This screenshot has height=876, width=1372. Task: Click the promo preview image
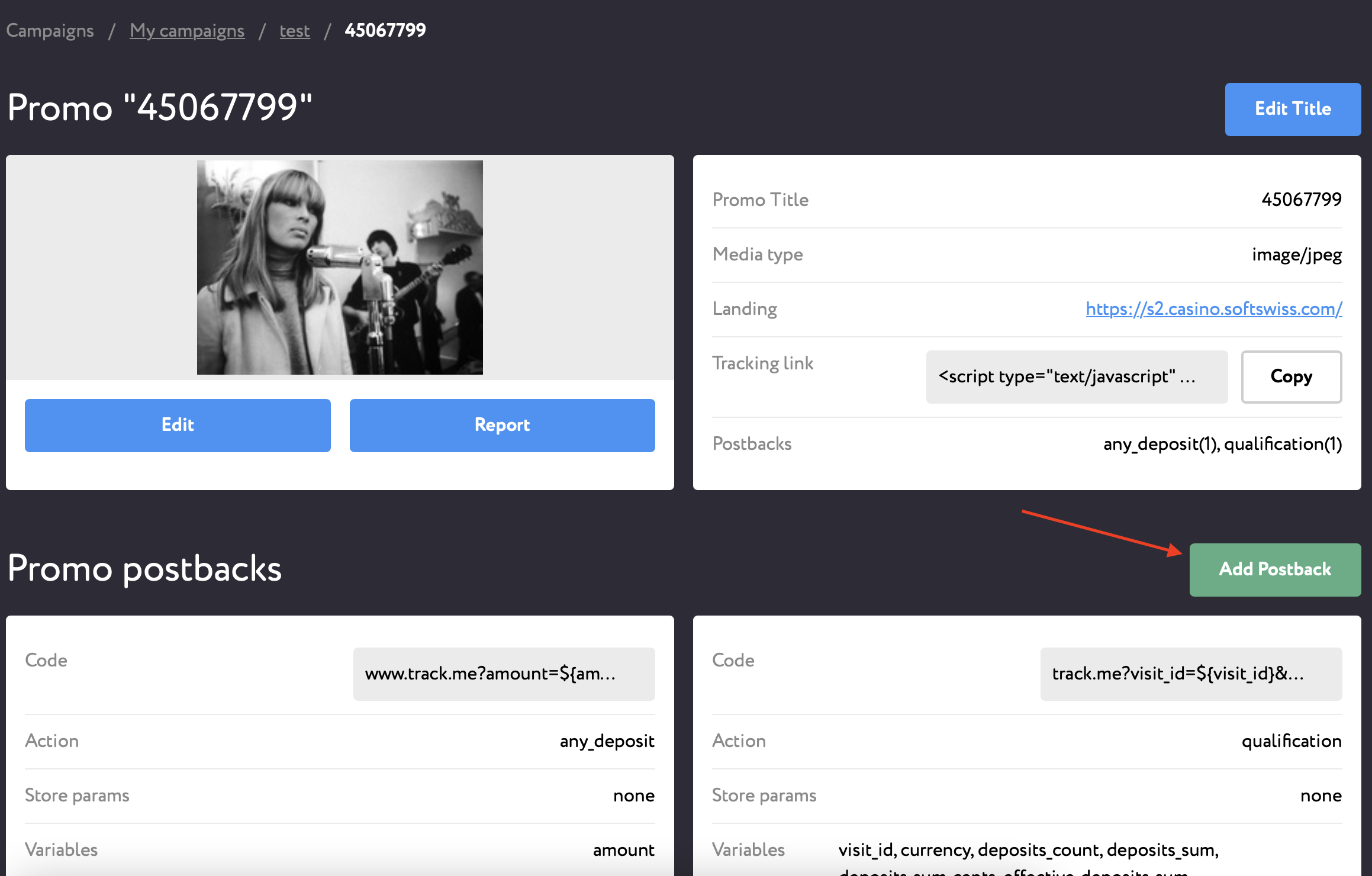click(x=340, y=268)
